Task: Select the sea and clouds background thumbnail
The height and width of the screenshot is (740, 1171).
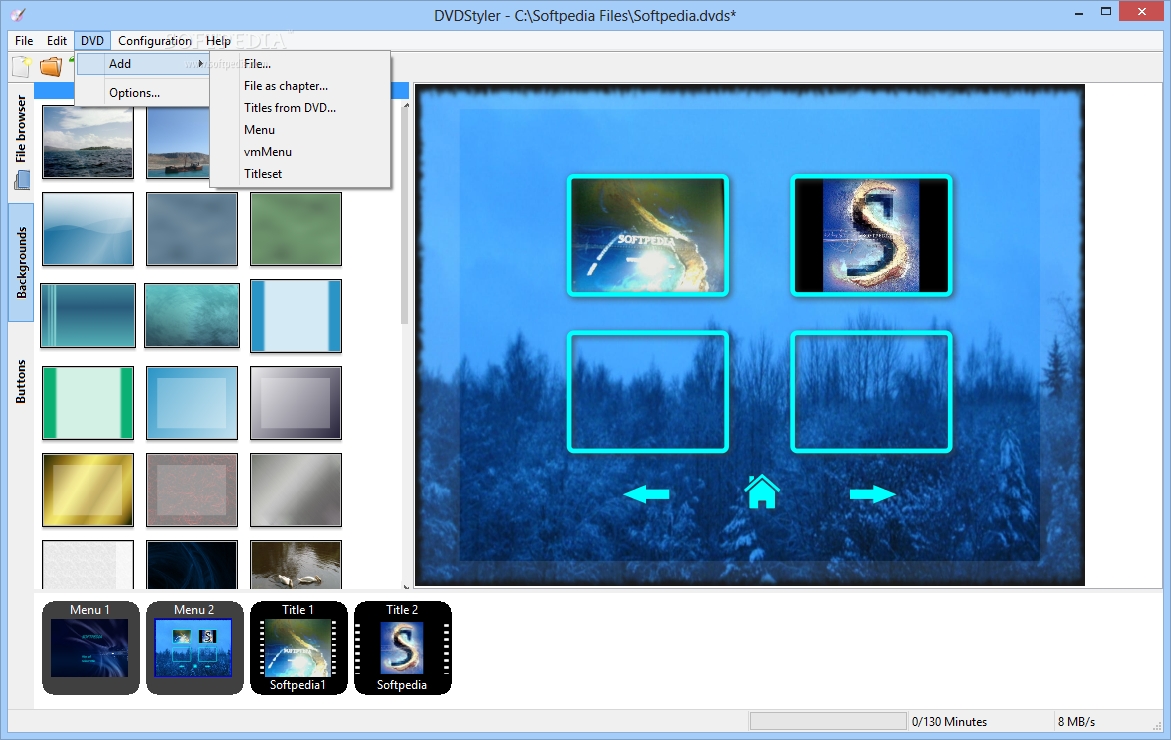Action: 88,142
